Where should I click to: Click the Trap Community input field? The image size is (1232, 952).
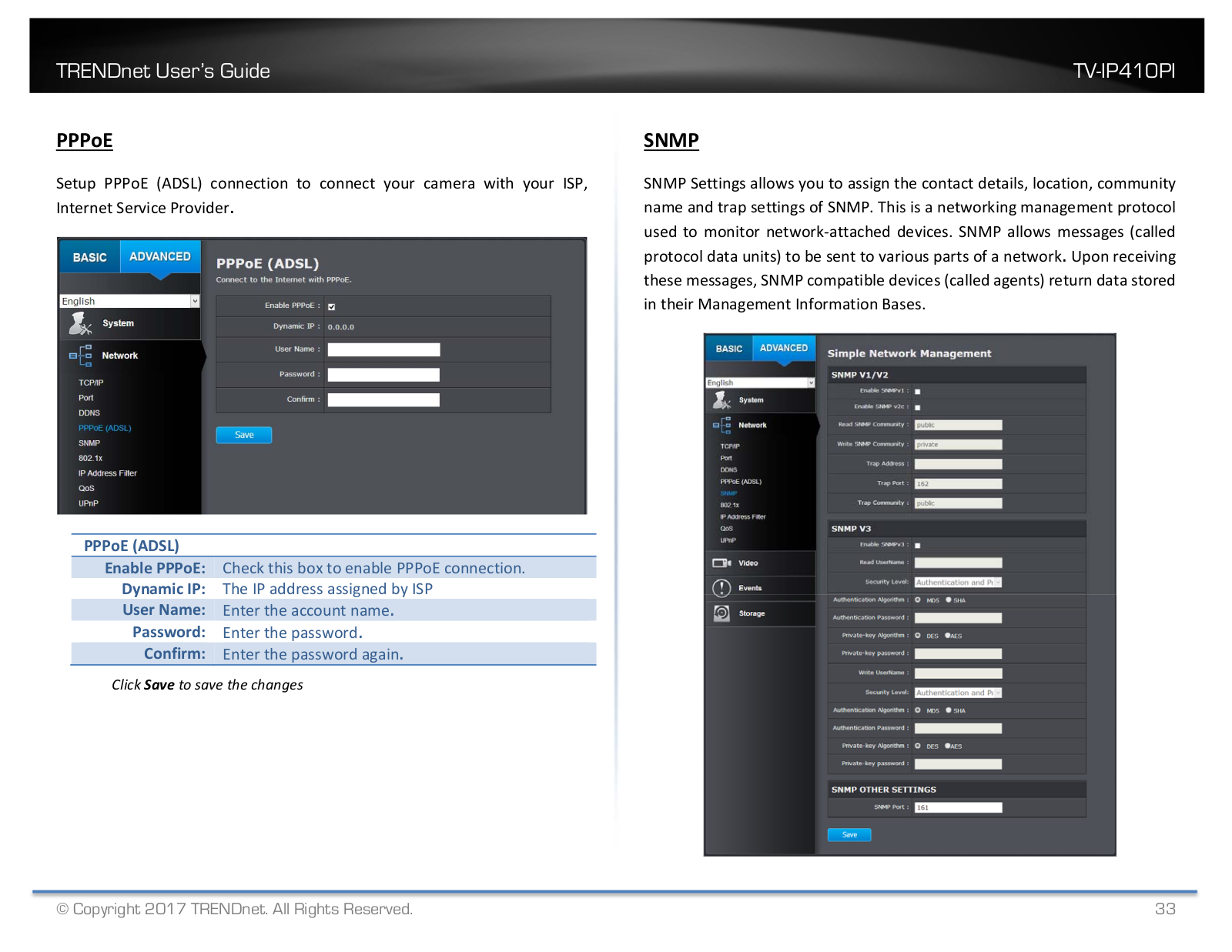click(958, 503)
